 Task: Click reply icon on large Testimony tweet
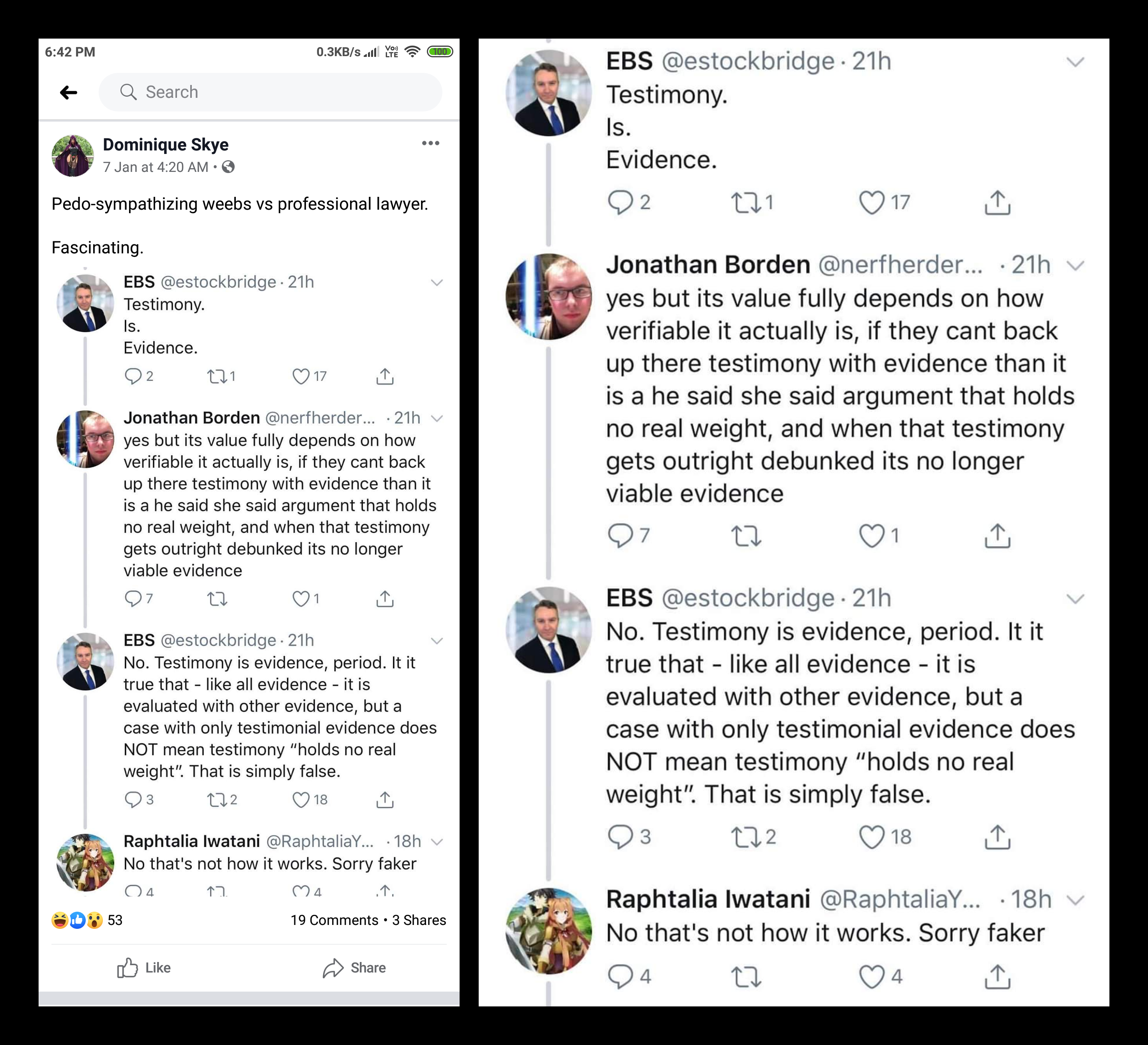620,202
